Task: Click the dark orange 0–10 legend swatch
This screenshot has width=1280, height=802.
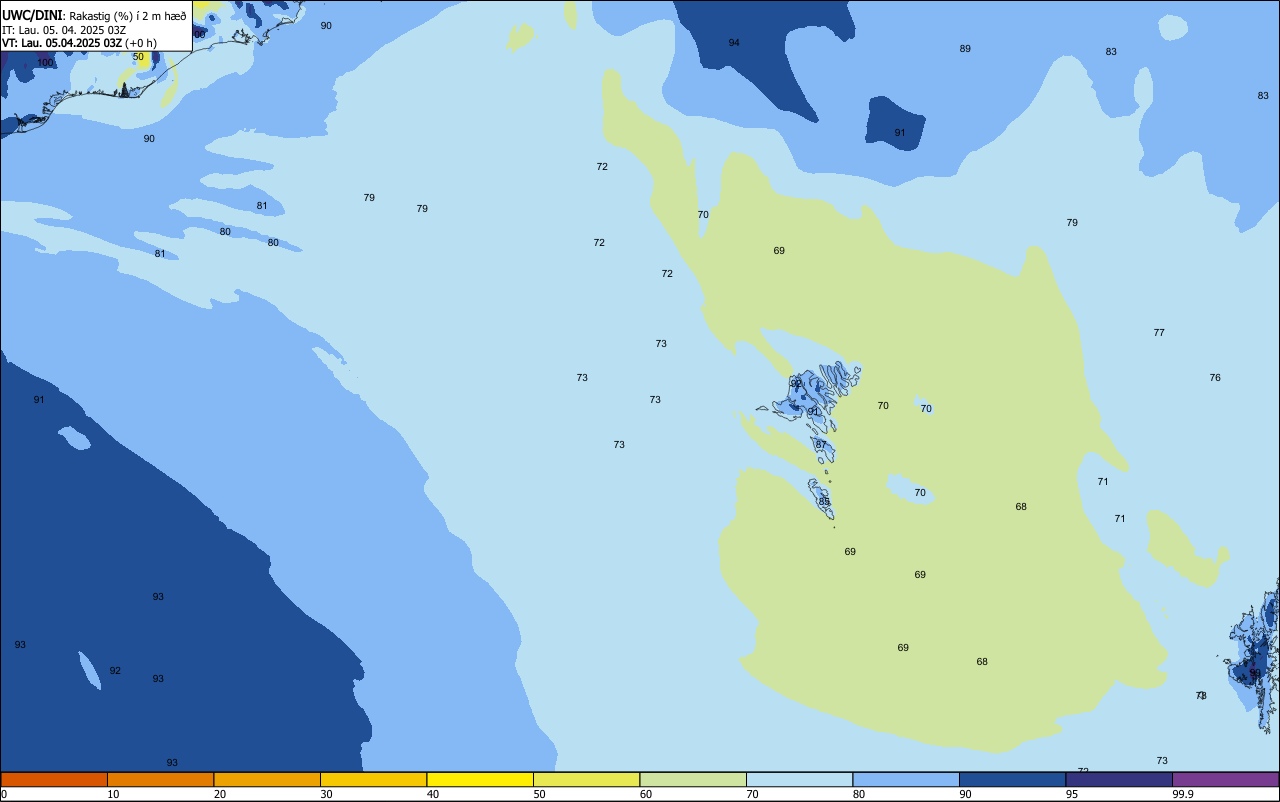Action: (54, 779)
